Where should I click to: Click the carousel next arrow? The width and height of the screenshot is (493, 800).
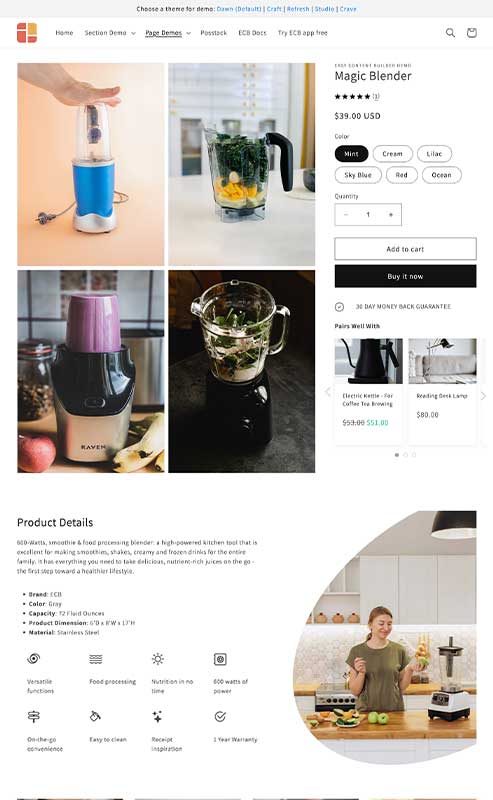(483, 395)
